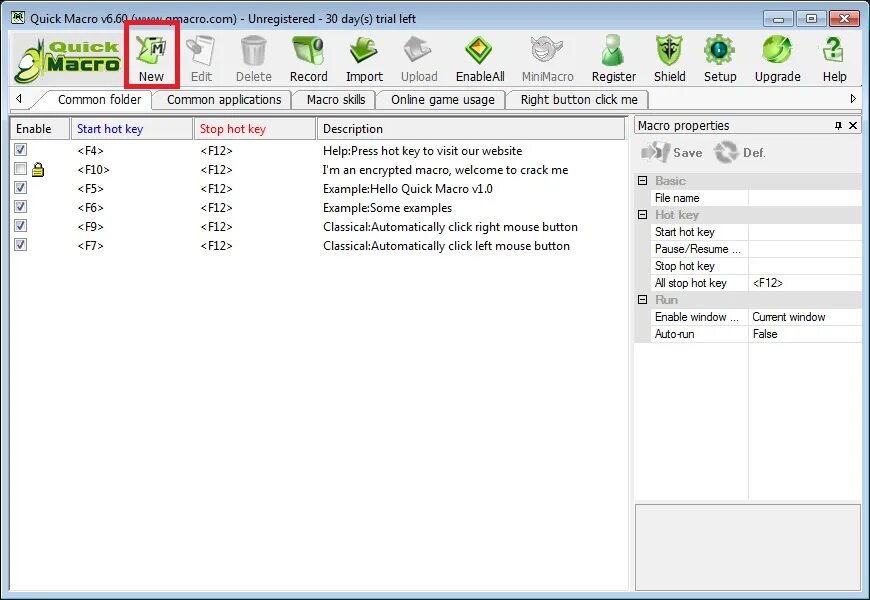This screenshot has height=600, width=870.
Task: Click the Pause/Resume value field
Action: [805, 249]
